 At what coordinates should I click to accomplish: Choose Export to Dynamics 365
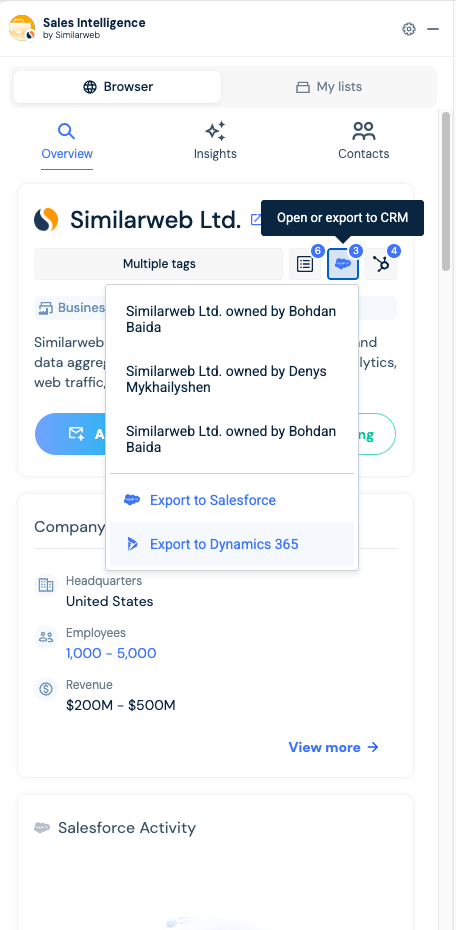click(x=232, y=544)
